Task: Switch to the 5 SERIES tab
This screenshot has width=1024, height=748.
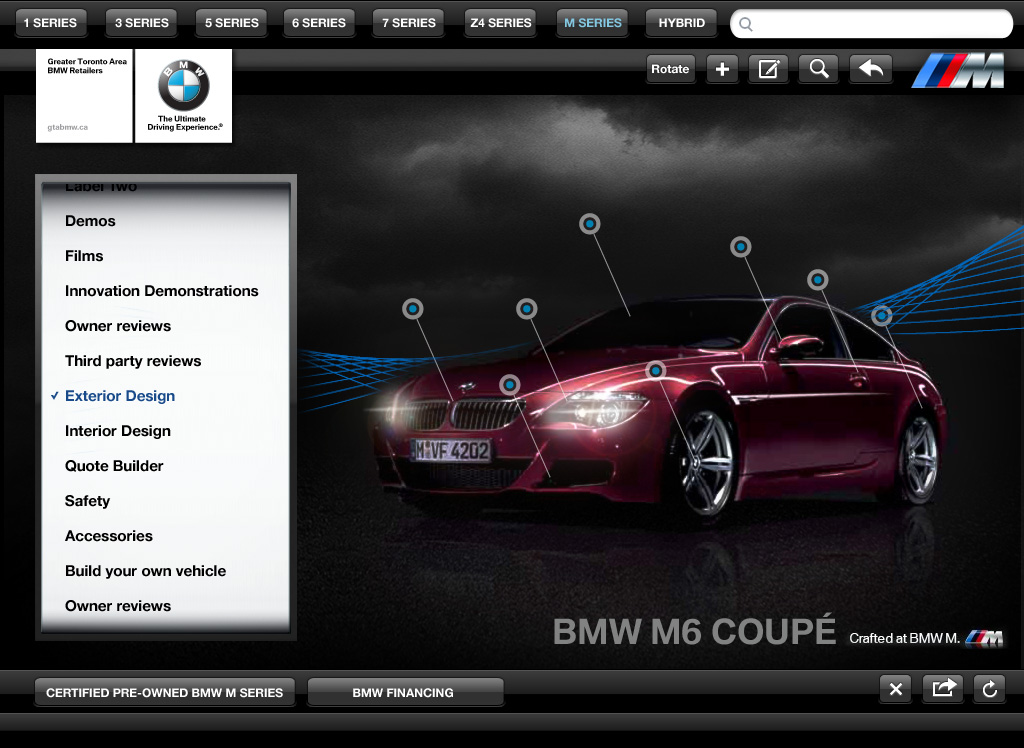Action: click(x=231, y=23)
